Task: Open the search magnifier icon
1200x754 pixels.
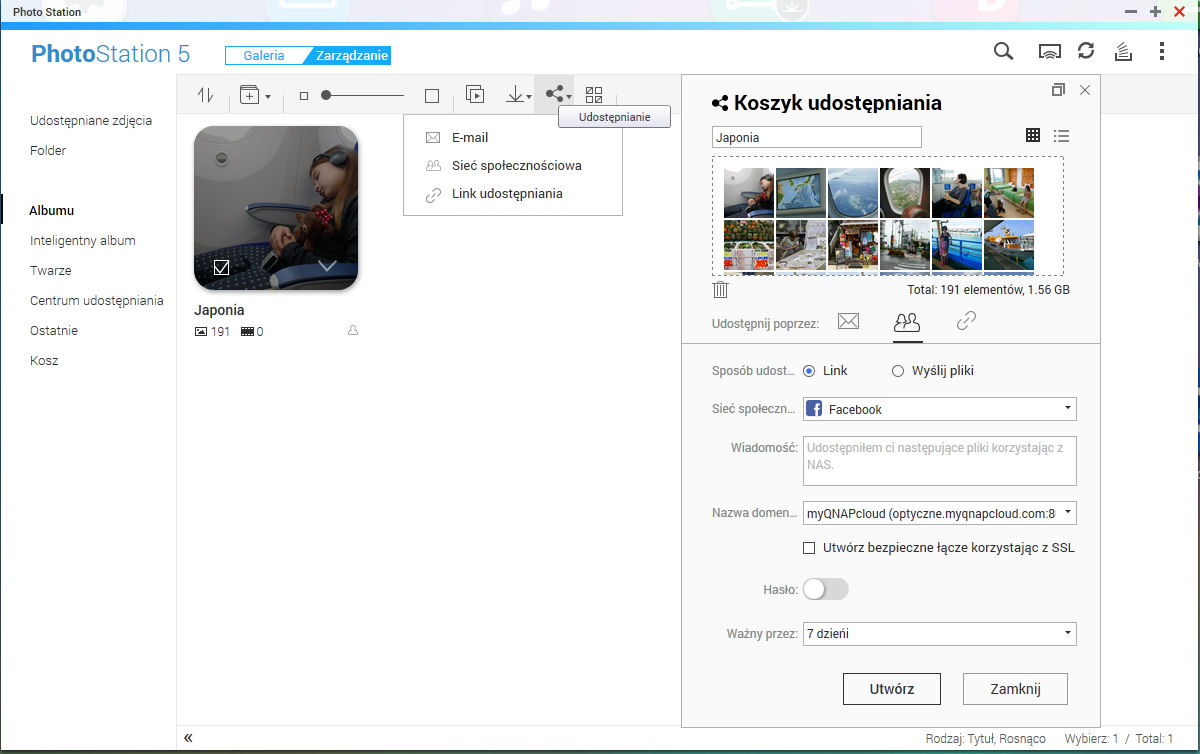Action: 1003,52
